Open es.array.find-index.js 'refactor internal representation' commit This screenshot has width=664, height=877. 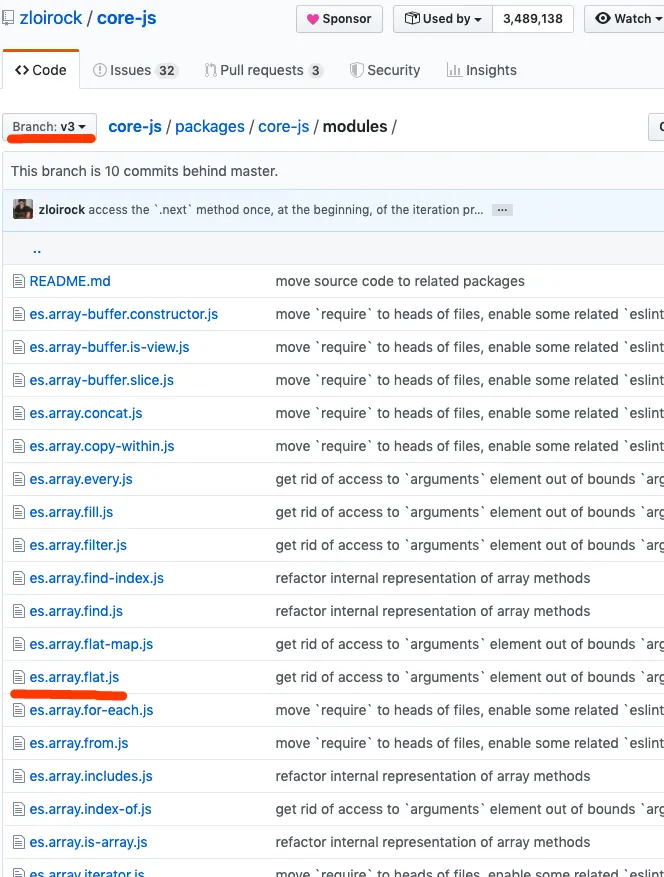pyautogui.click(x=432, y=578)
